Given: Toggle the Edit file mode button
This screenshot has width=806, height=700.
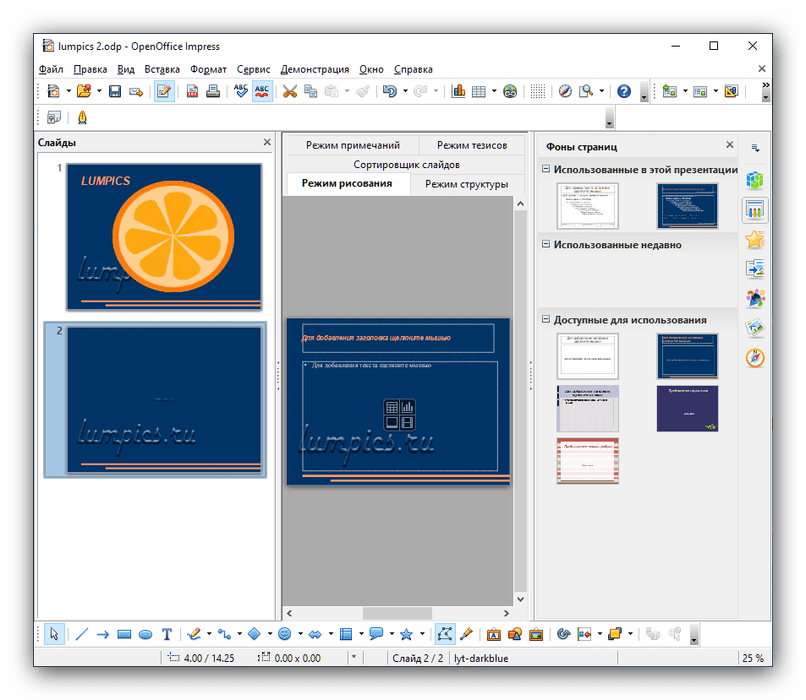Looking at the screenshot, I should coord(164,92).
